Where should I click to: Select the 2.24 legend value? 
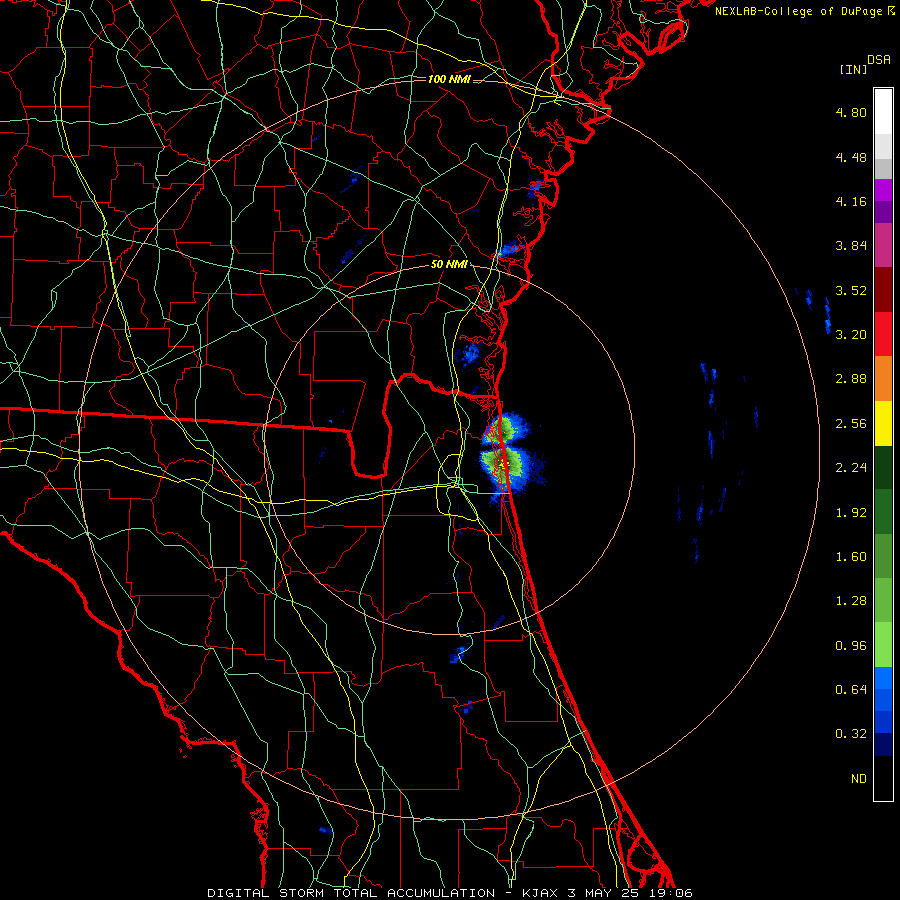click(x=851, y=468)
